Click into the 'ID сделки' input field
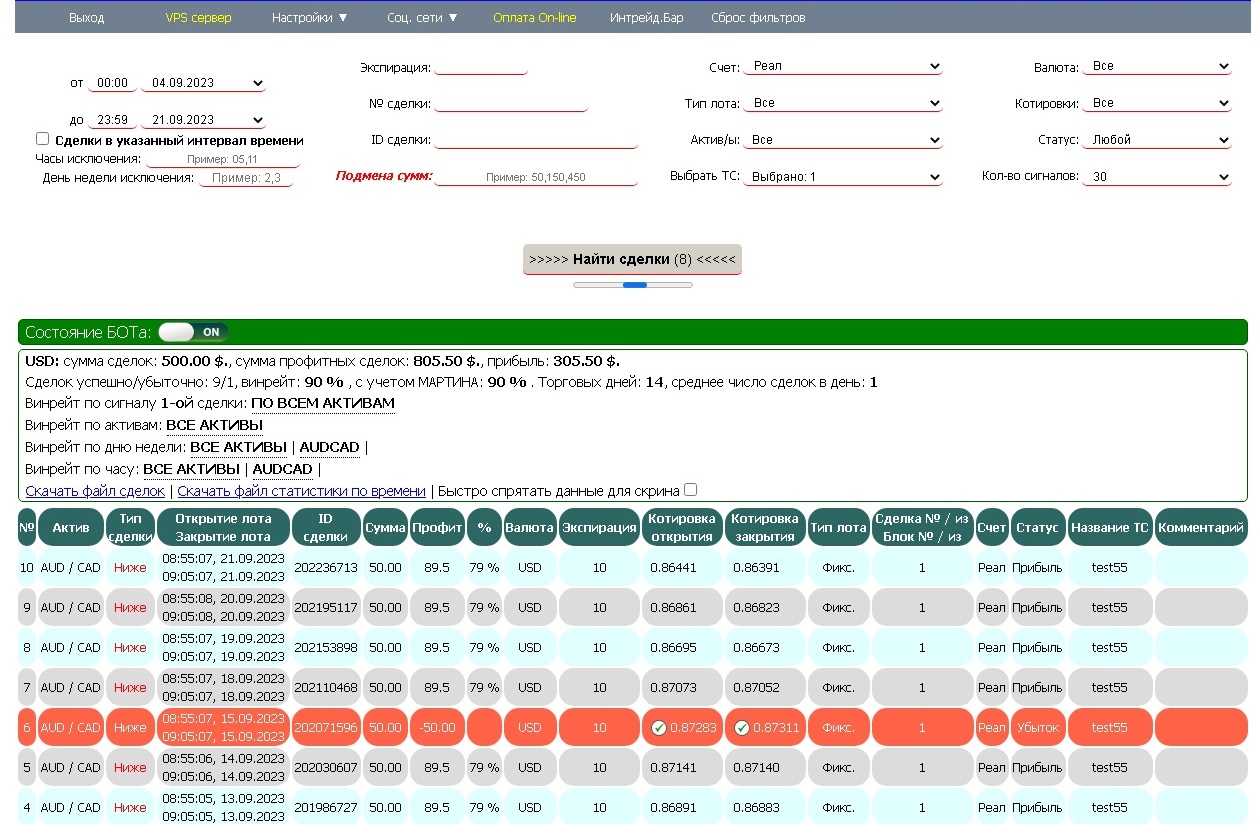This screenshot has width=1259, height=824. click(x=536, y=140)
